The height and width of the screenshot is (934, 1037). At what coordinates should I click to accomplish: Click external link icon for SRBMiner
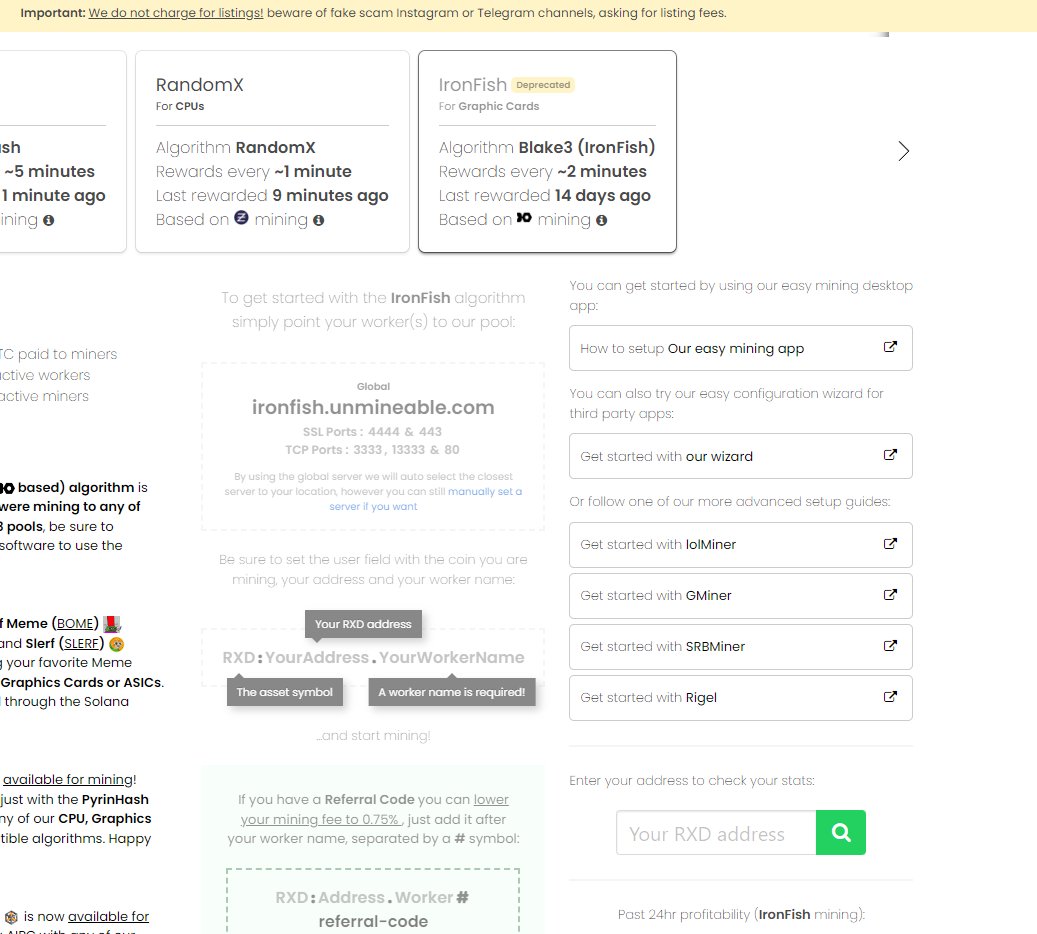(x=890, y=645)
